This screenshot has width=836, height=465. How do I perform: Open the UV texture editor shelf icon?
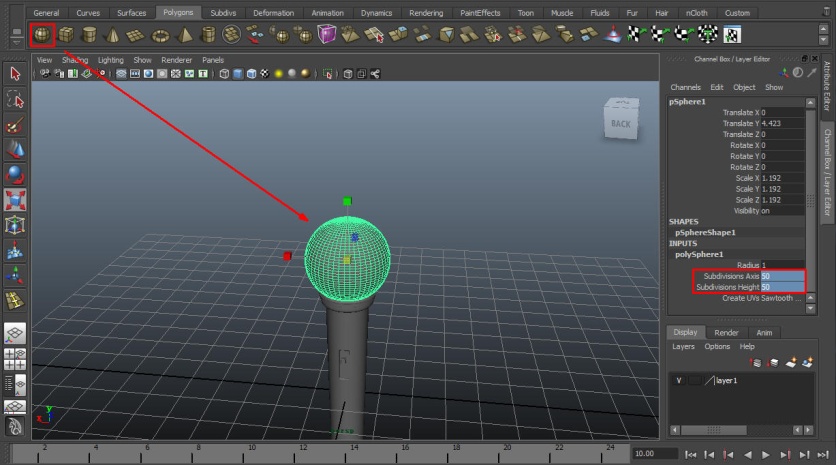[732, 35]
